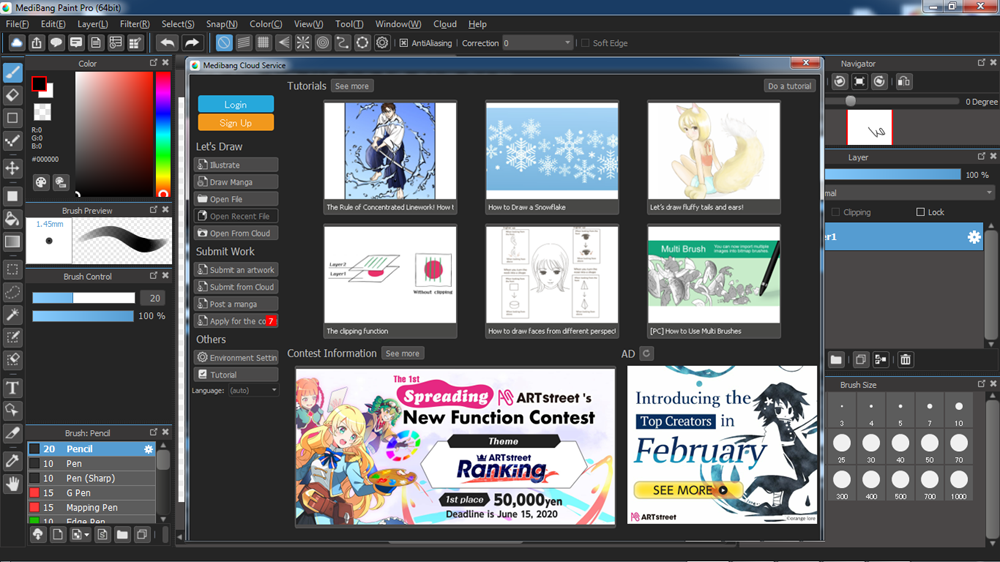
Task: Select the Bucket fill tool
Action: click(x=12, y=219)
